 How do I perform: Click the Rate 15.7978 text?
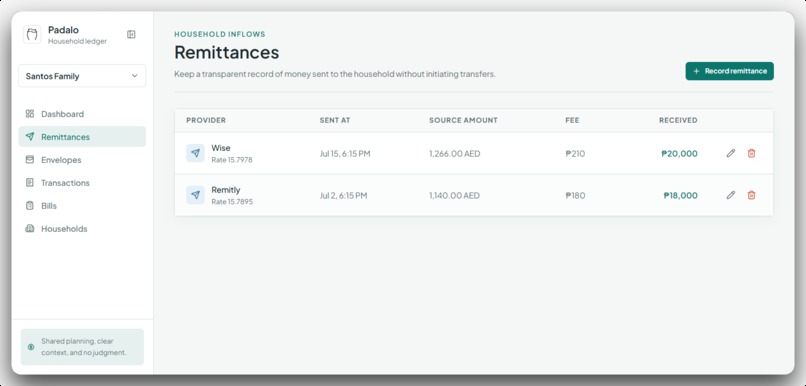232,160
